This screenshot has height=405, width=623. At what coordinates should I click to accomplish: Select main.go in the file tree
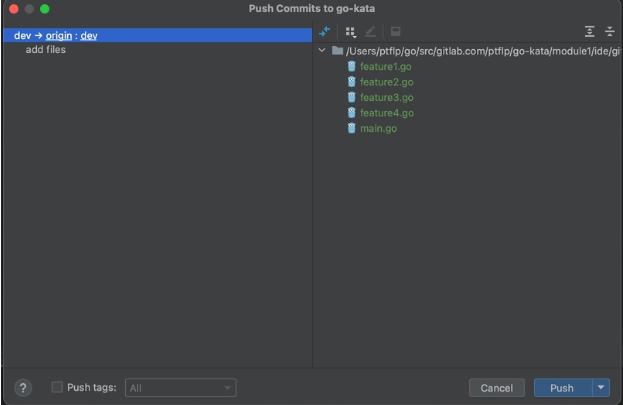(x=378, y=129)
